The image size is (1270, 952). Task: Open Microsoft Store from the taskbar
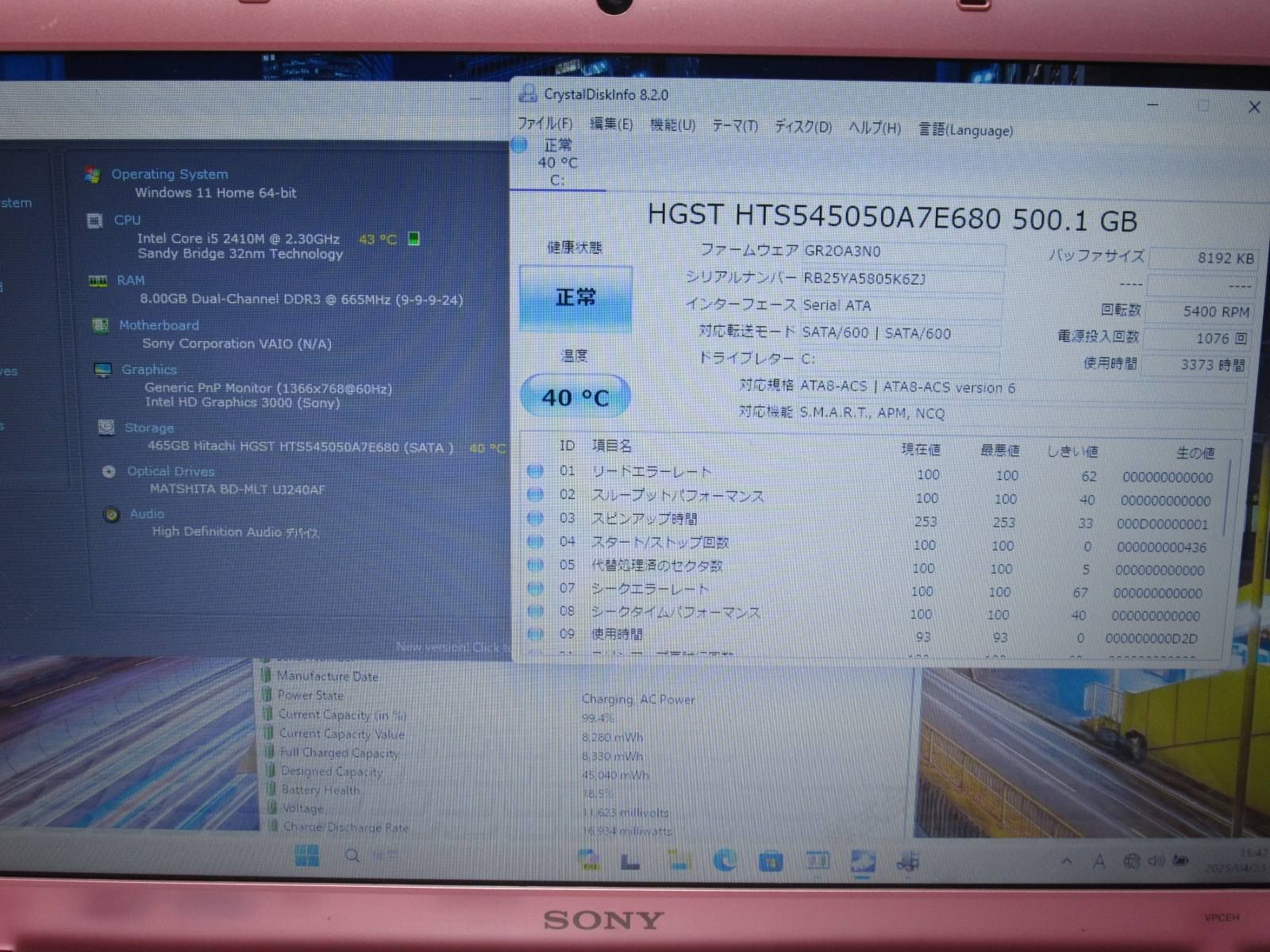tap(771, 862)
